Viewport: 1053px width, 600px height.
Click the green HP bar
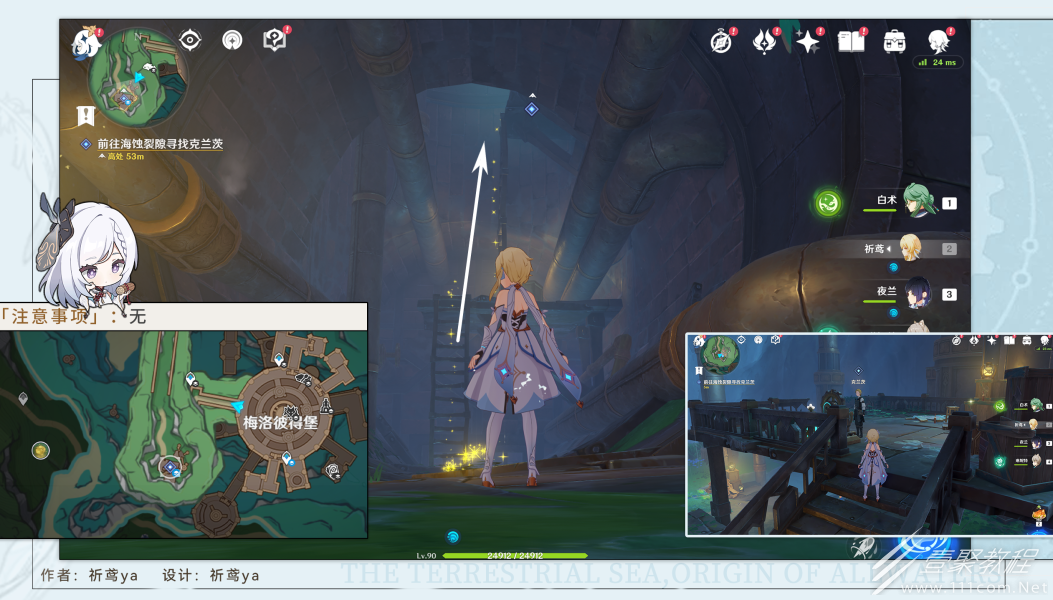515,556
